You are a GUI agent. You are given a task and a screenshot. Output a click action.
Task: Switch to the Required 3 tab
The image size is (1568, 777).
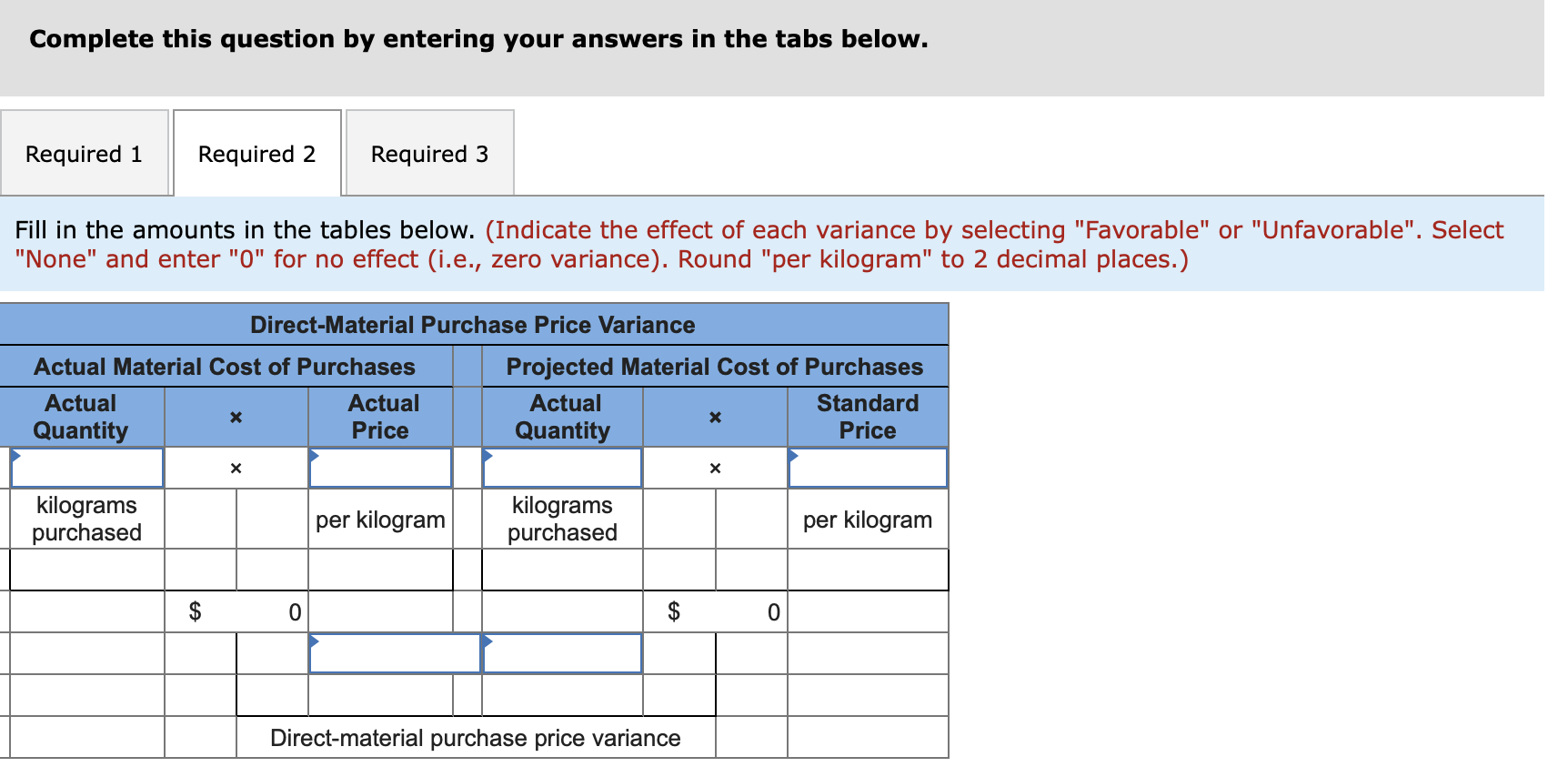[429, 154]
